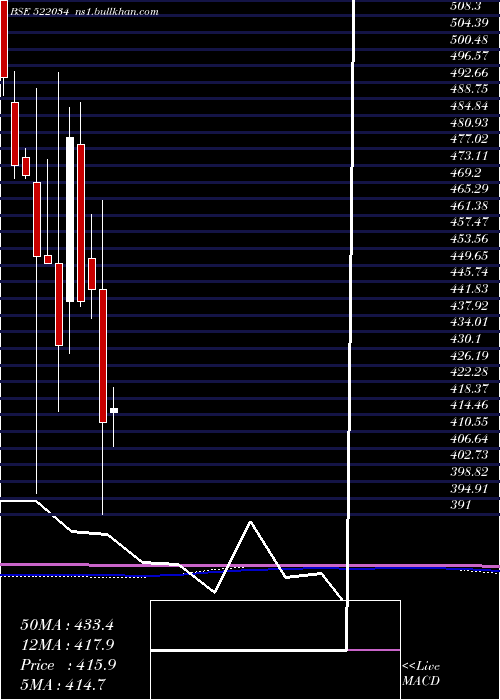Screen dimensions: 500x700
Task: Click the 398.82 price axis label
Action: [x=469, y=472]
